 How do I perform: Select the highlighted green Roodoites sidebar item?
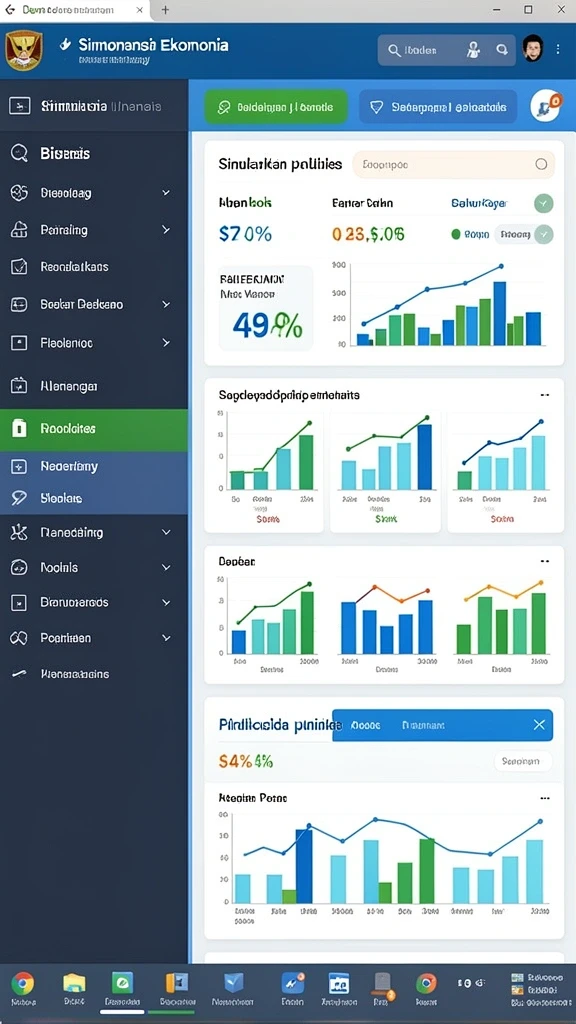coord(94,429)
